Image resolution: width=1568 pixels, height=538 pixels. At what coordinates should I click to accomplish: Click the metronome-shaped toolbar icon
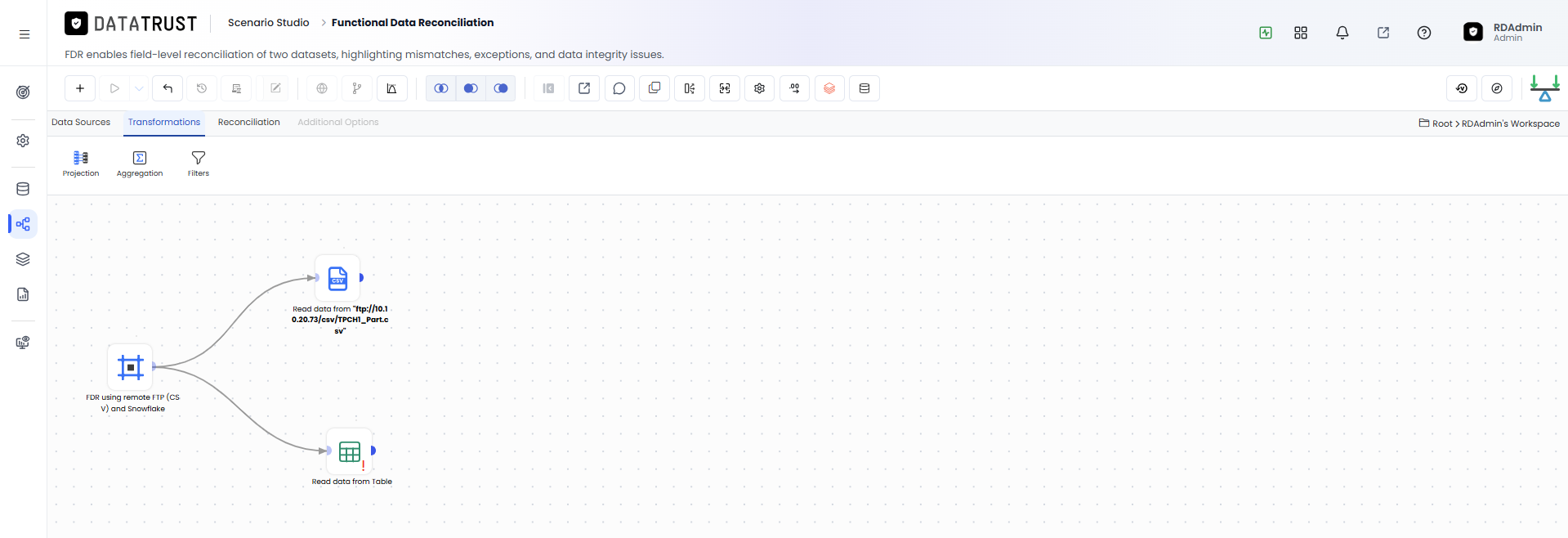pyautogui.click(x=392, y=88)
